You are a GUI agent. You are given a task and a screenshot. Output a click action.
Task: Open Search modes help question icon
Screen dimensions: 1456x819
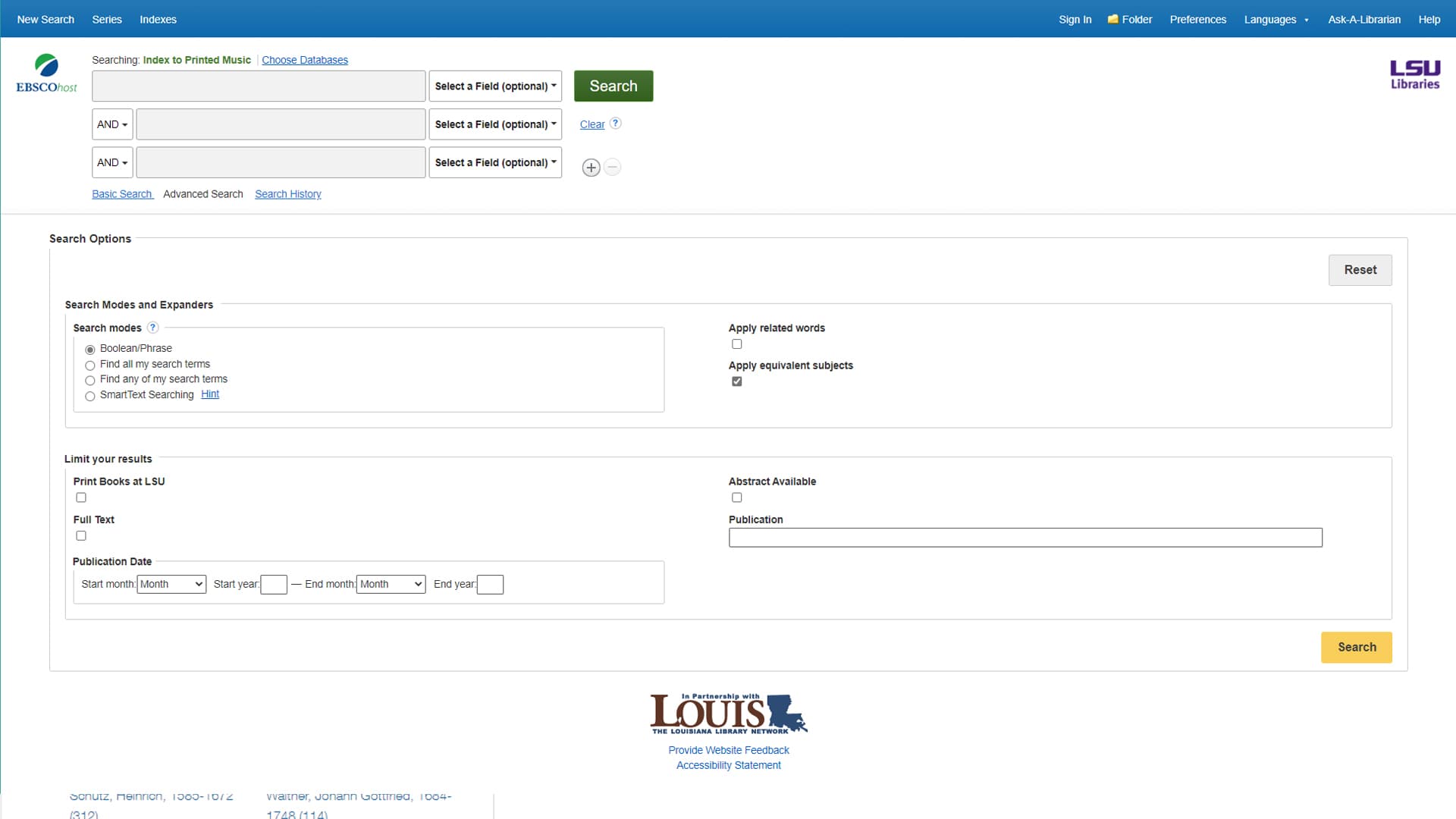152,328
